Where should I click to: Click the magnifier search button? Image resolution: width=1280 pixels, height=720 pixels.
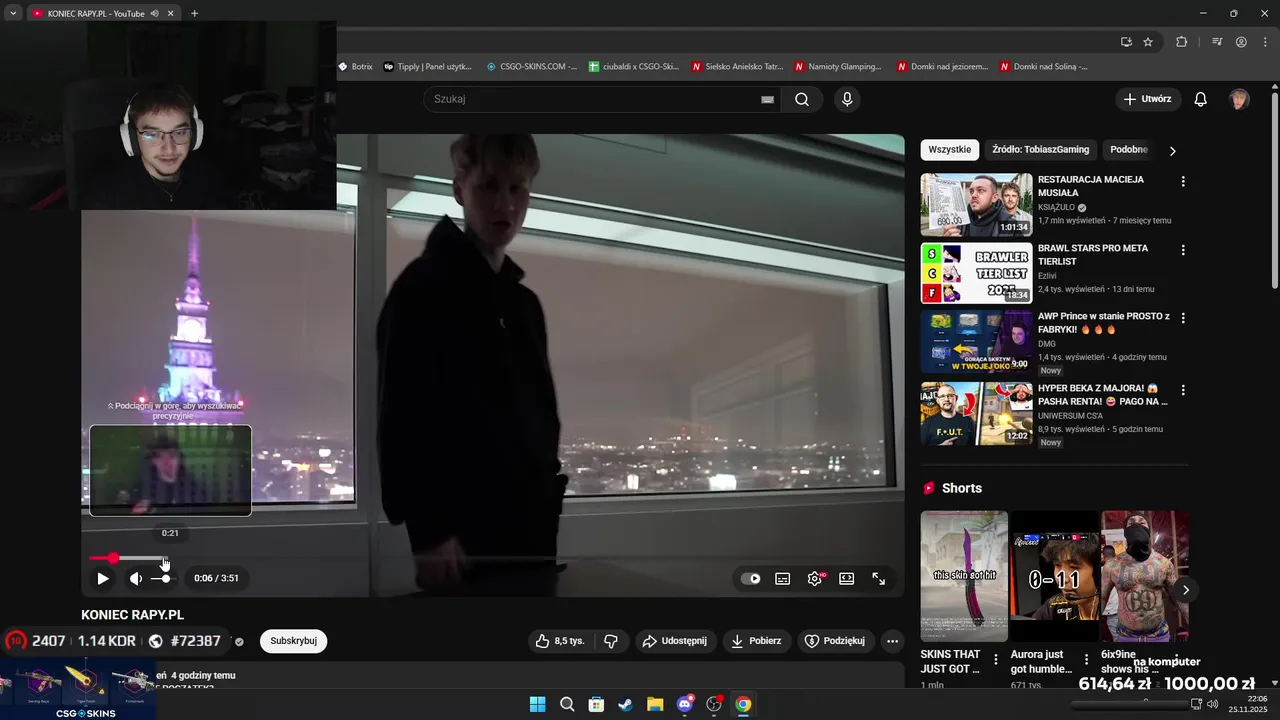[x=802, y=99]
